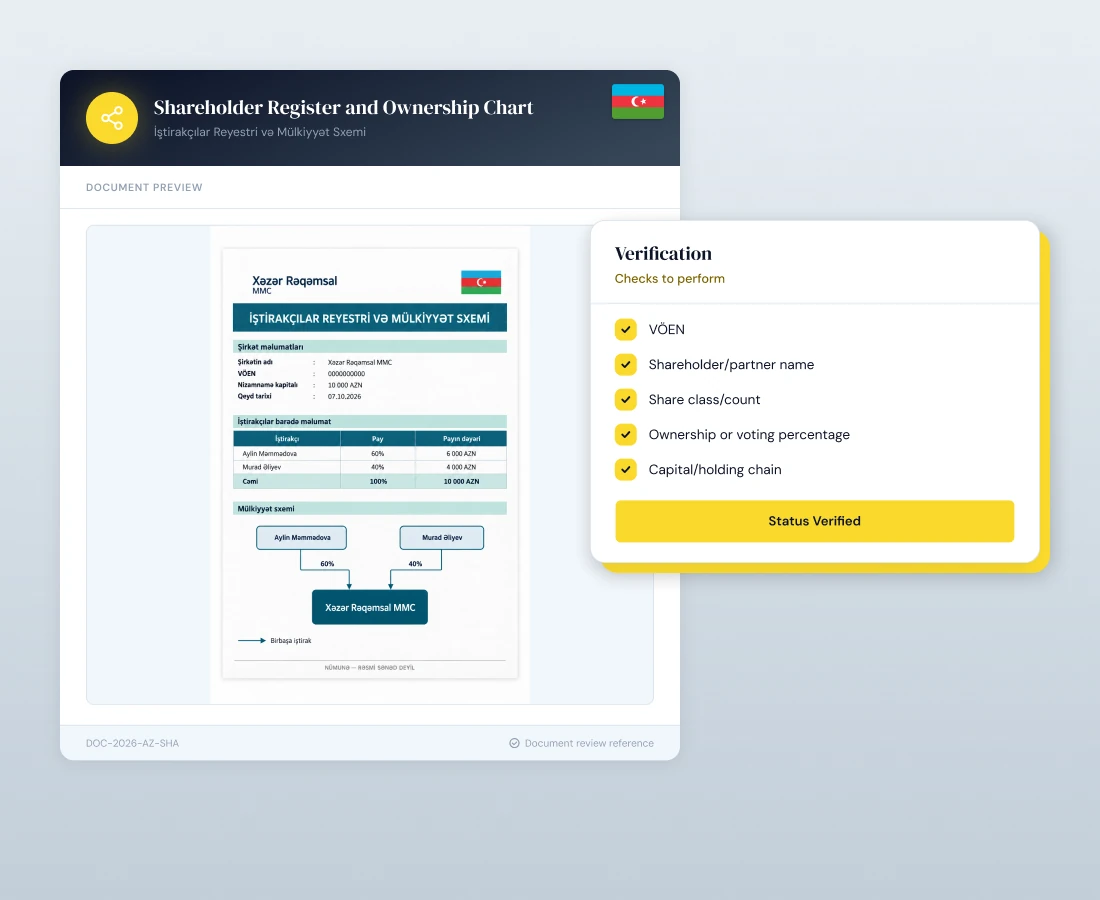Click the İştirakçılar Reyestri və Mülkiyyət Sxemi subtitle
The width and height of the screenshot is (1100, 900).
tap(260, 132)
